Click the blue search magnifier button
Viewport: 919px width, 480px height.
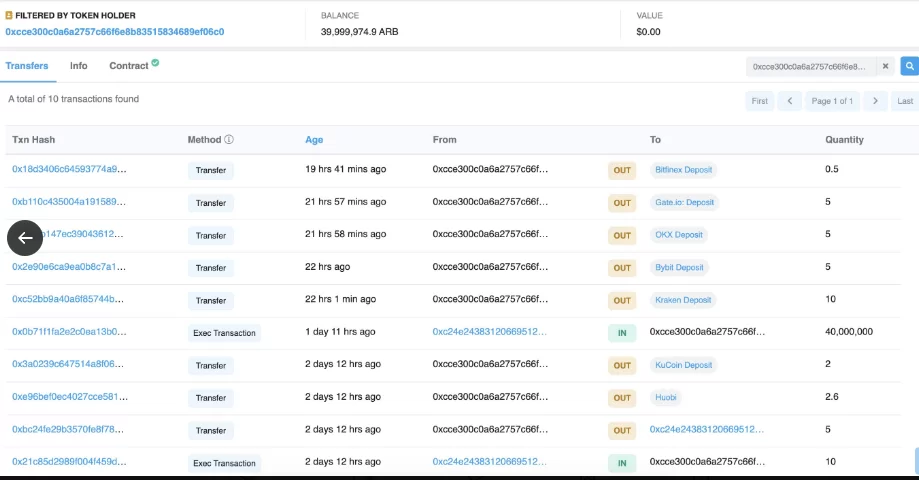909,66
